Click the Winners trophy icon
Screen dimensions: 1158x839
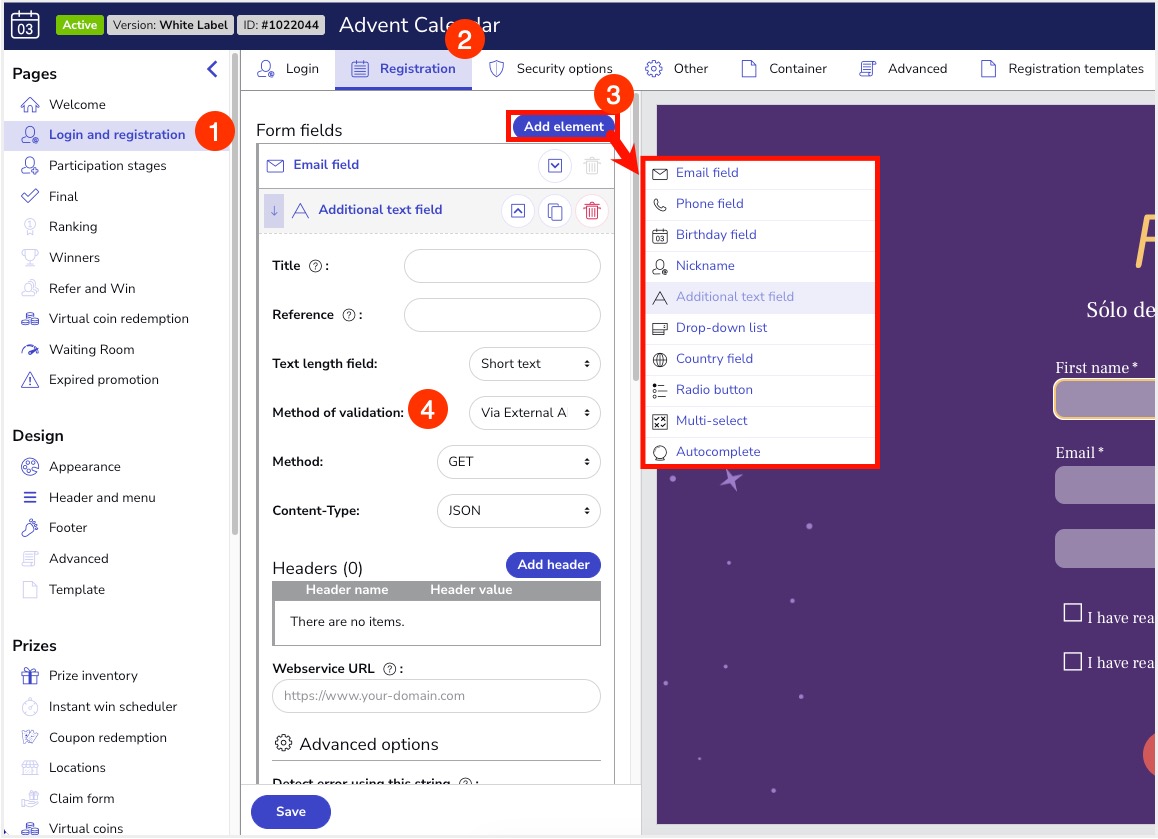30,258
